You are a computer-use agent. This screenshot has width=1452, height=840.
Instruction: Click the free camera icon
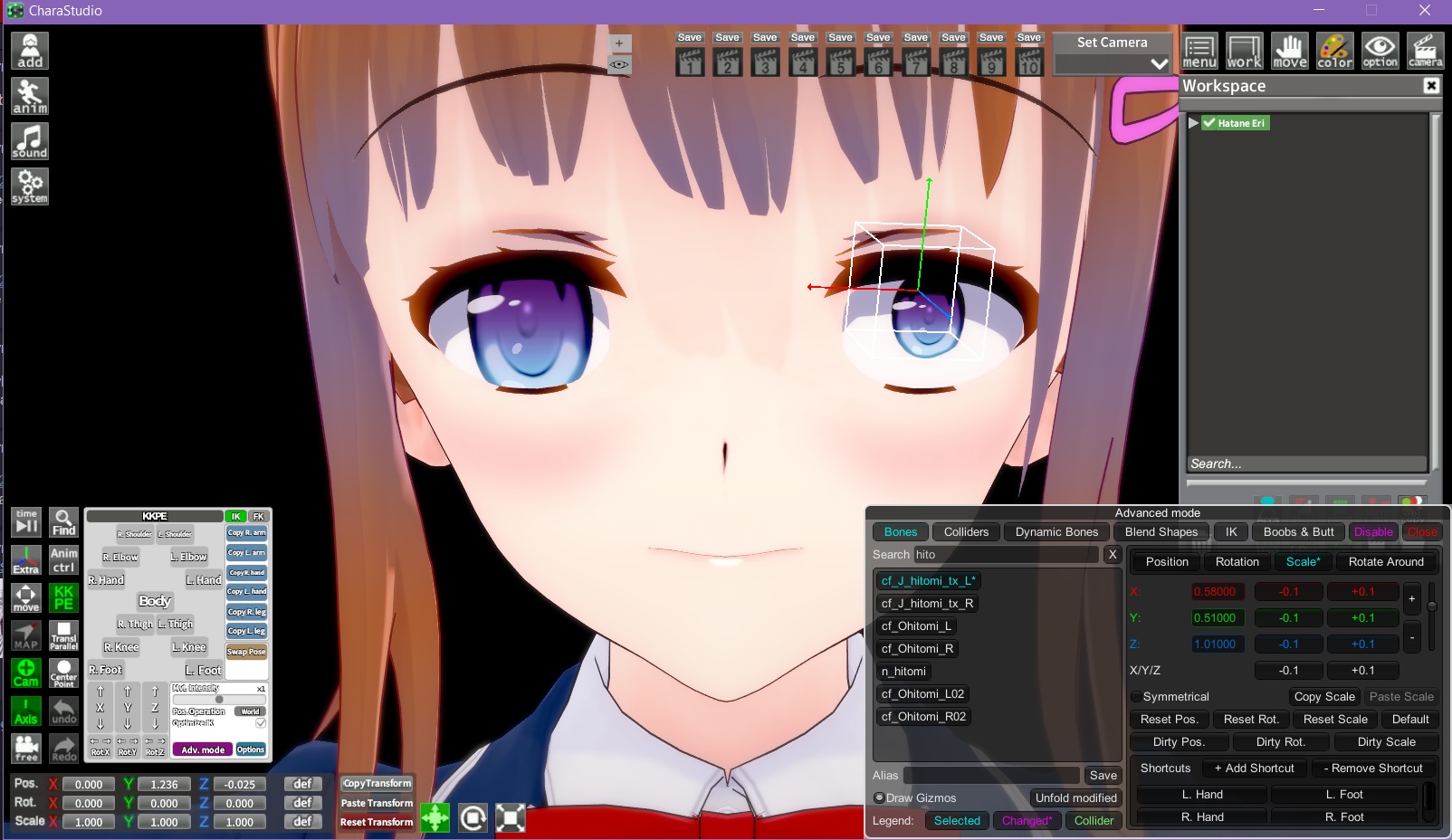click(x=26, y=749)
